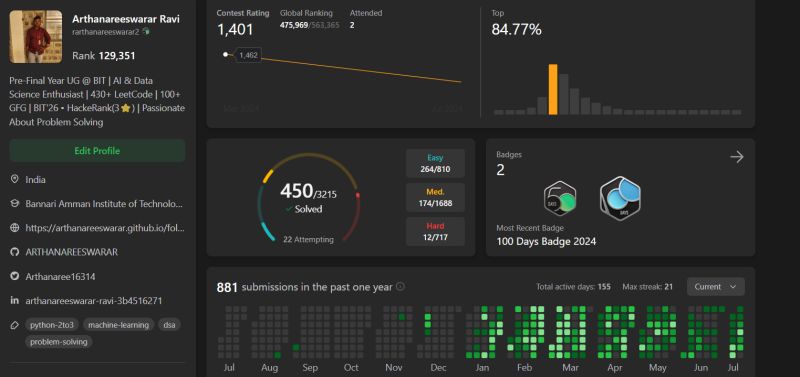Select the 50 Days badge hexagon
Image resolution: width=800 pixels, height=377 pixels.
pyautogui.click(x=560, y=198)
